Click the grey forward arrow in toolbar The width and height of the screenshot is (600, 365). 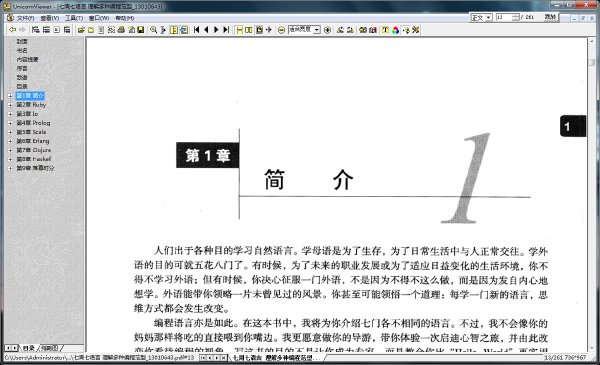click(22, 29)
